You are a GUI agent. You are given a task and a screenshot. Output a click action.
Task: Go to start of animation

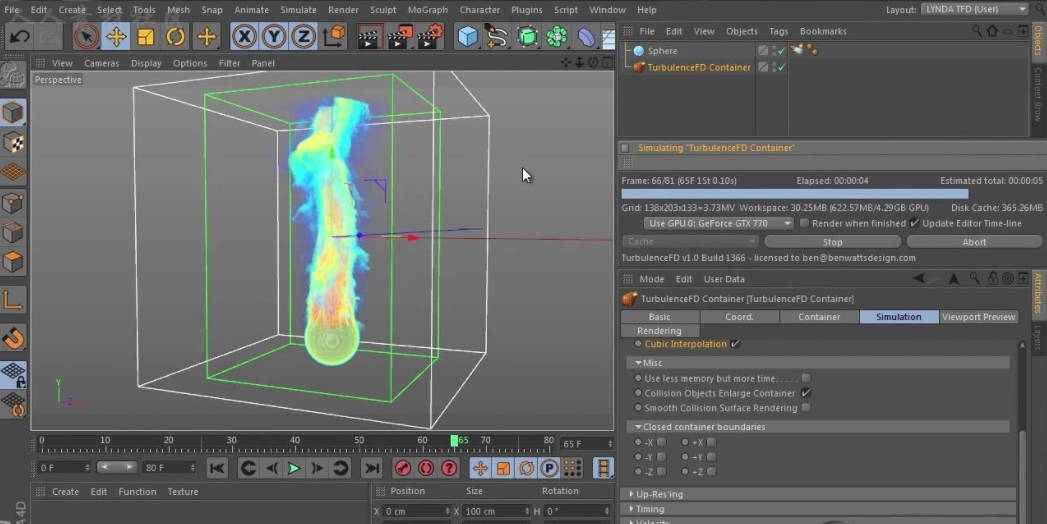coord(216,468)
